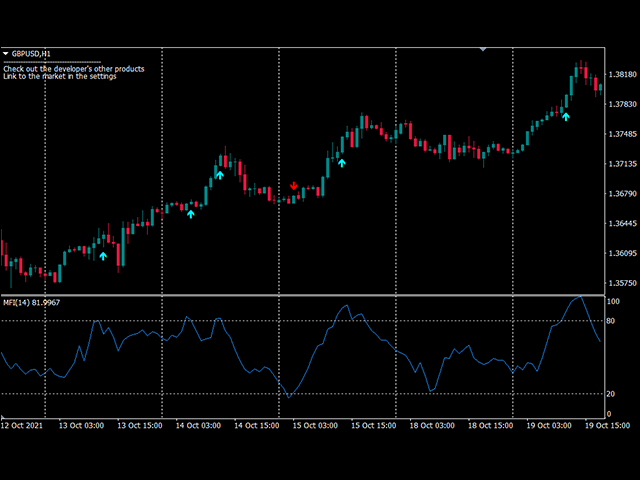Click the cyan buy arrow near 19 Oct
The image size is (640, 480).
[x=565, y=116]
